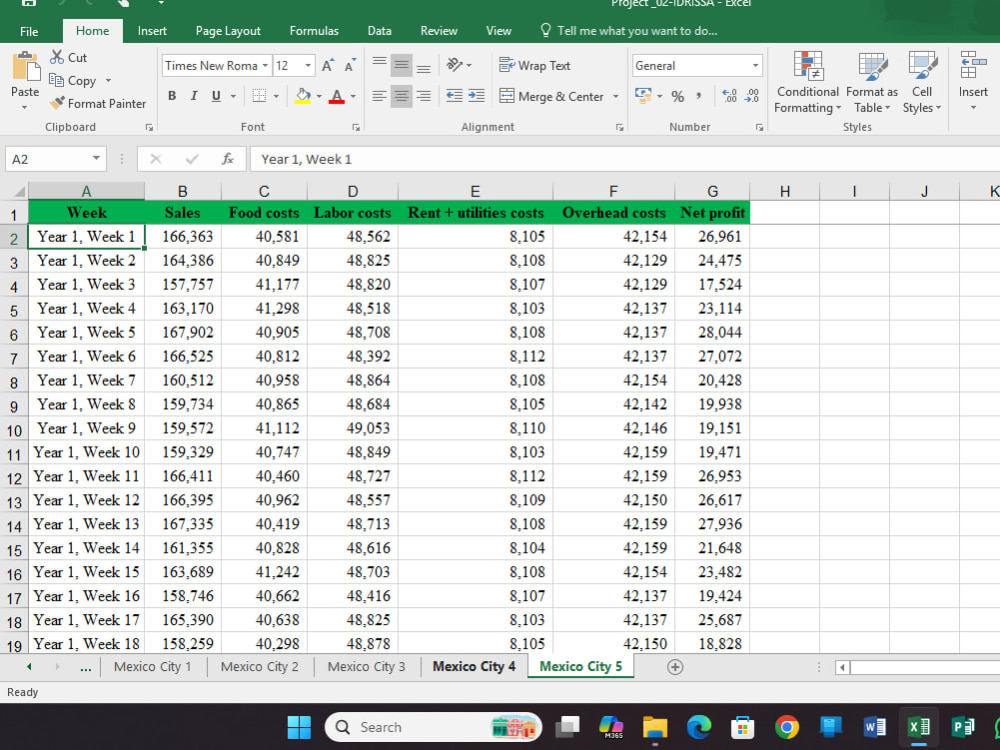
Task: Click the text orientation icon
Action: (x=455, y=64)
